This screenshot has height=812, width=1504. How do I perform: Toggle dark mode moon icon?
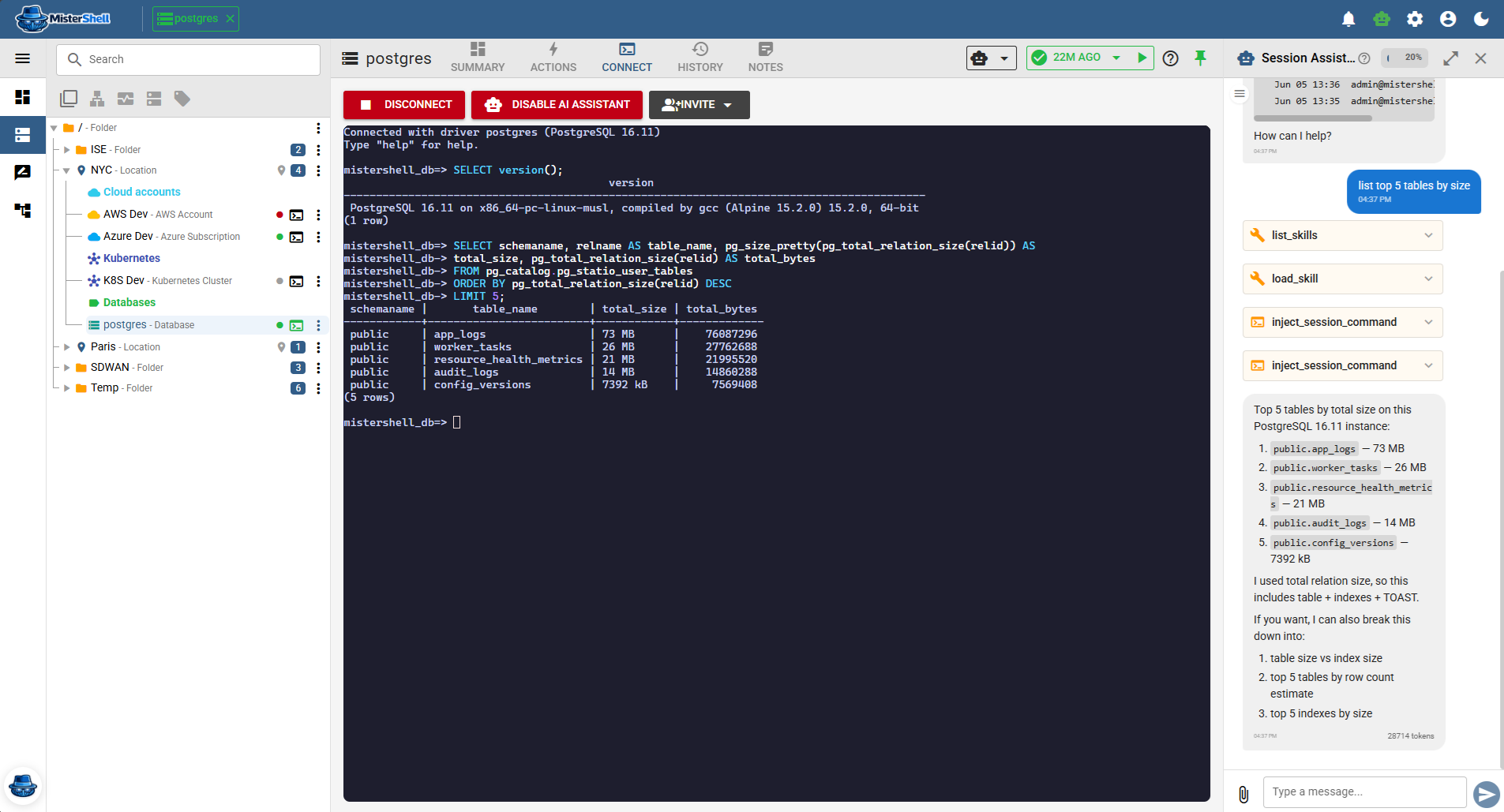[1481, 19]
